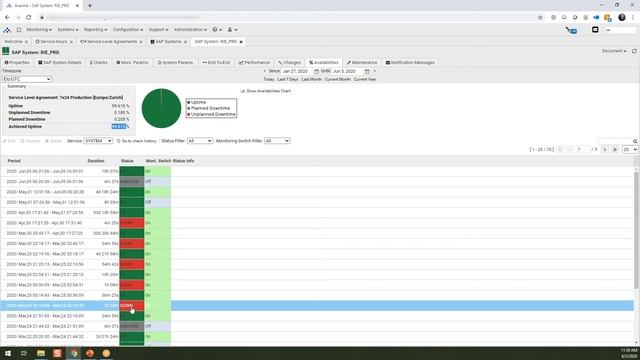Open File Explorer from the taskbar
The image size is (640, 360).
pyautogui.click(x=41, y=353)
